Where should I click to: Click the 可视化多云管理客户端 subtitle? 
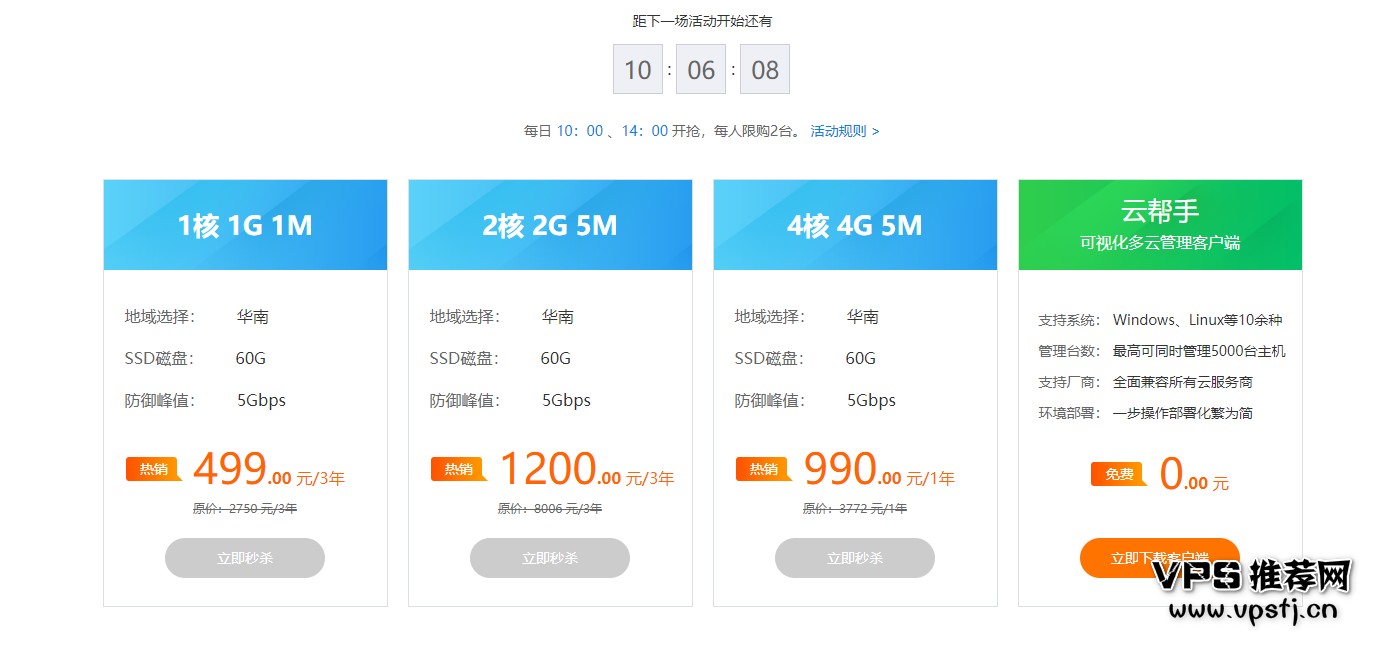point(1160,243)
